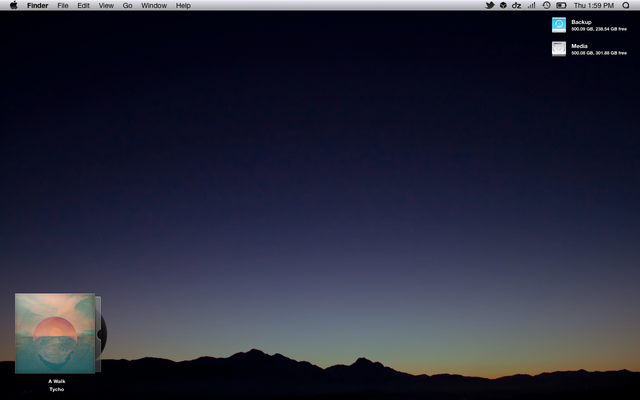Click the Twitter bird menu bar icon
Viewport: 640px width, 400px height.
[x=489, y=5]
